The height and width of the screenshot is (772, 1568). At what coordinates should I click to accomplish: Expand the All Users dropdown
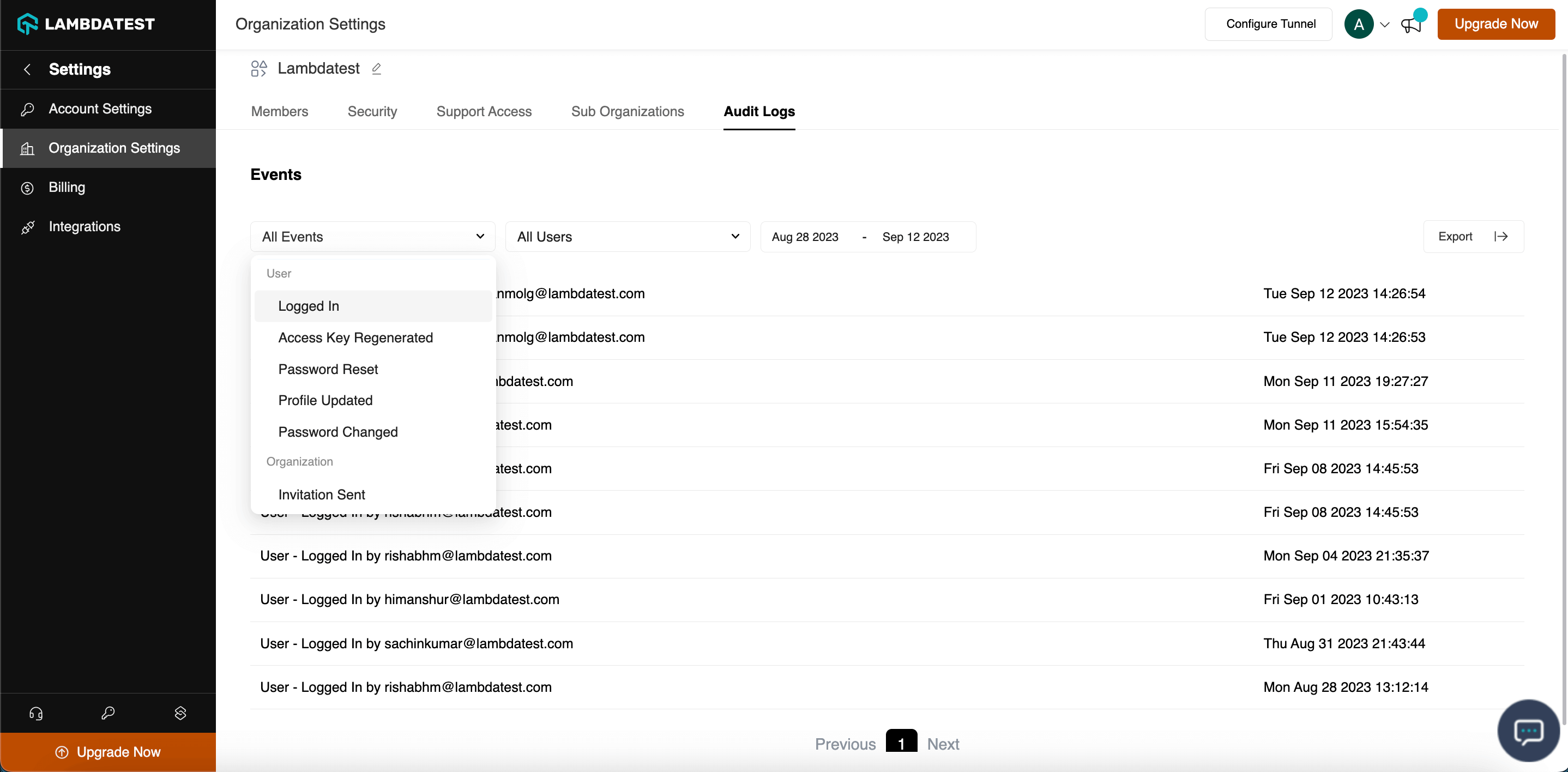pos(627,237)
